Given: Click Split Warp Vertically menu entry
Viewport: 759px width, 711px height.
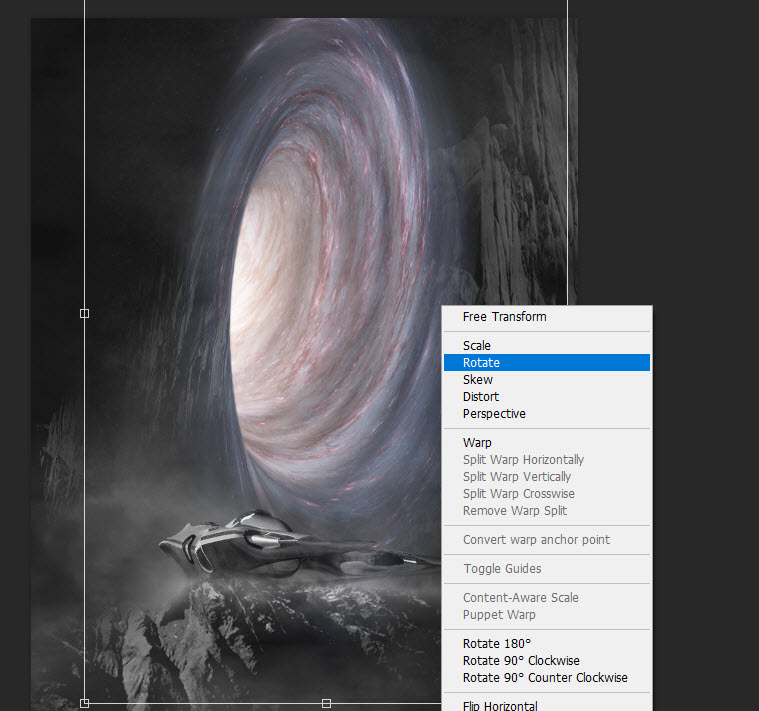Looking at the screenshot, I should coord(517,477).
